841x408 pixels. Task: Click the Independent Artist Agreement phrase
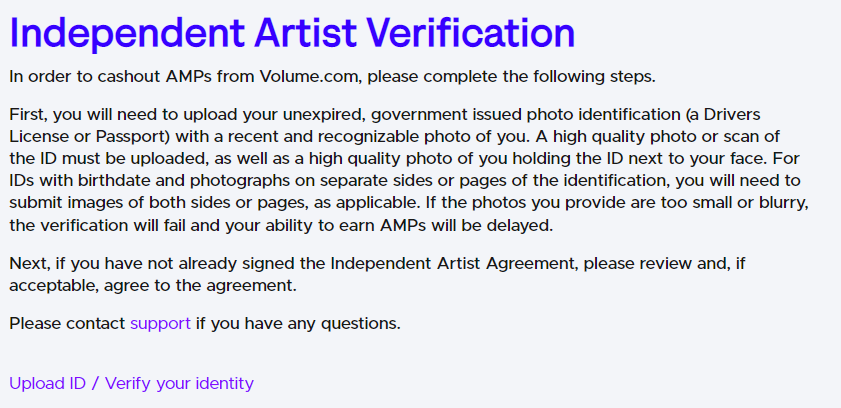[x=455, y=264]
